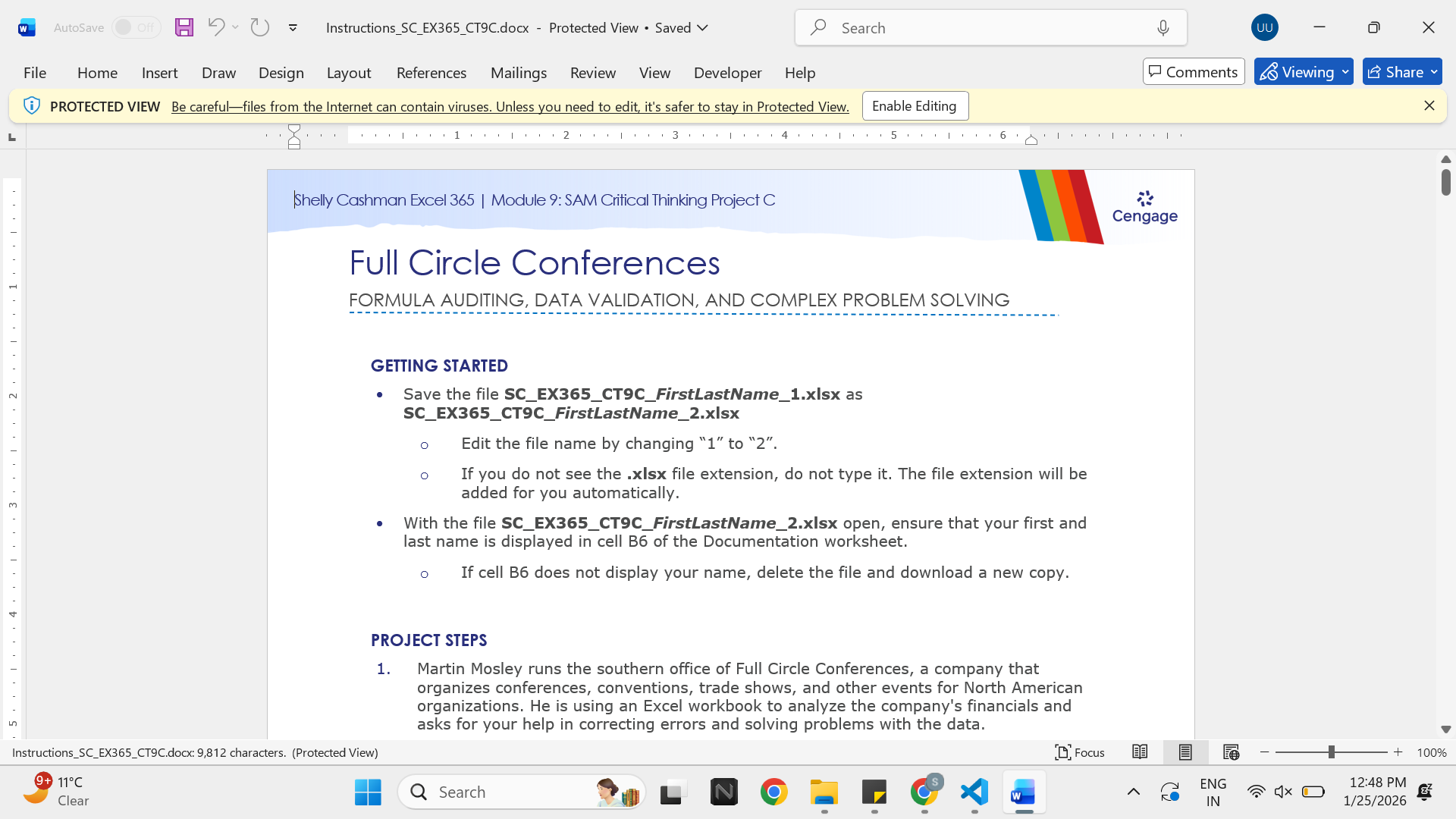Image resolution: width=1456 pixels, height=819 pixels.
Task: Open File Explorer from taskbar
Action: click(x=824, y=792)
